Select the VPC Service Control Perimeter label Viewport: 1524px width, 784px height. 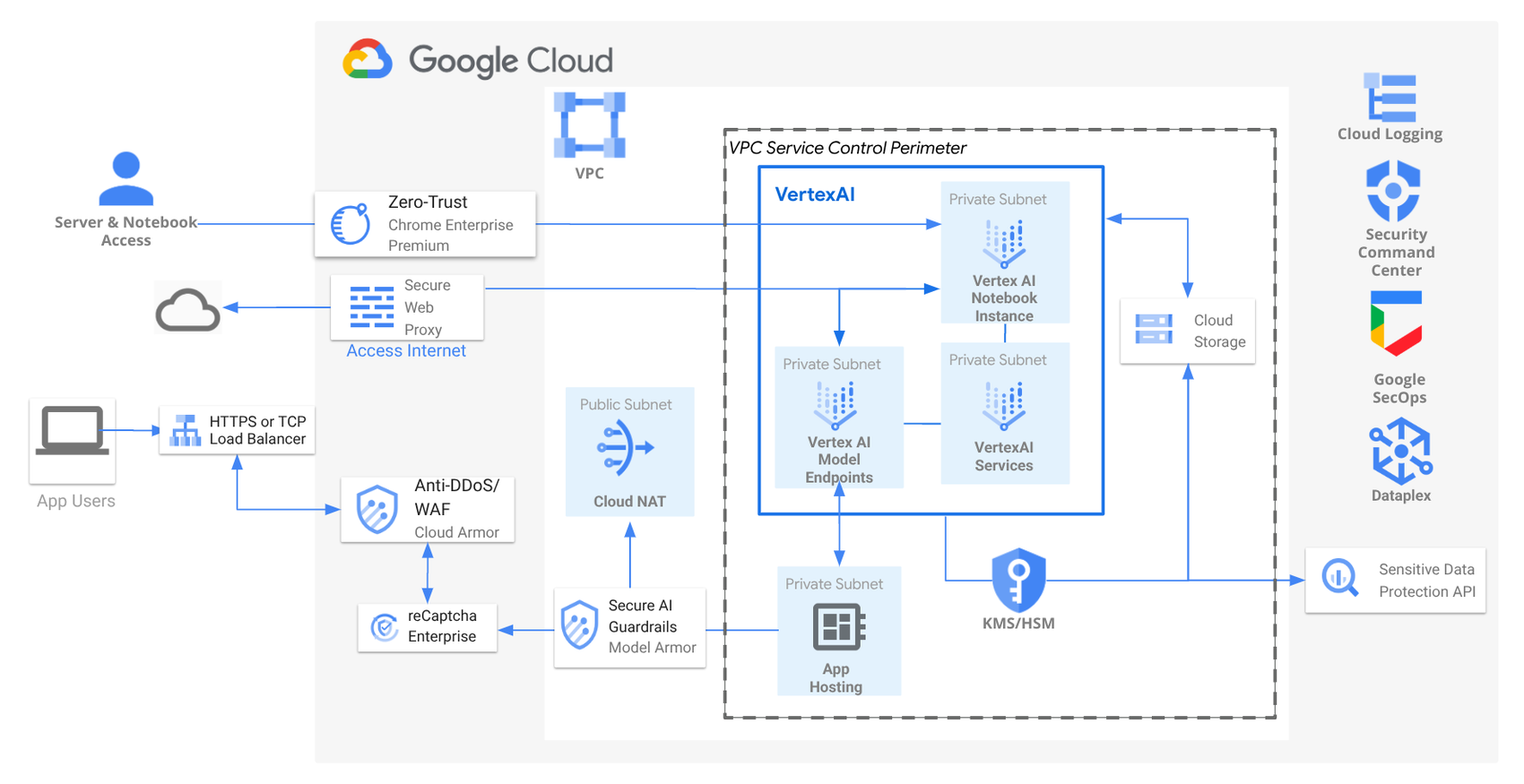[x=847, y=148]
